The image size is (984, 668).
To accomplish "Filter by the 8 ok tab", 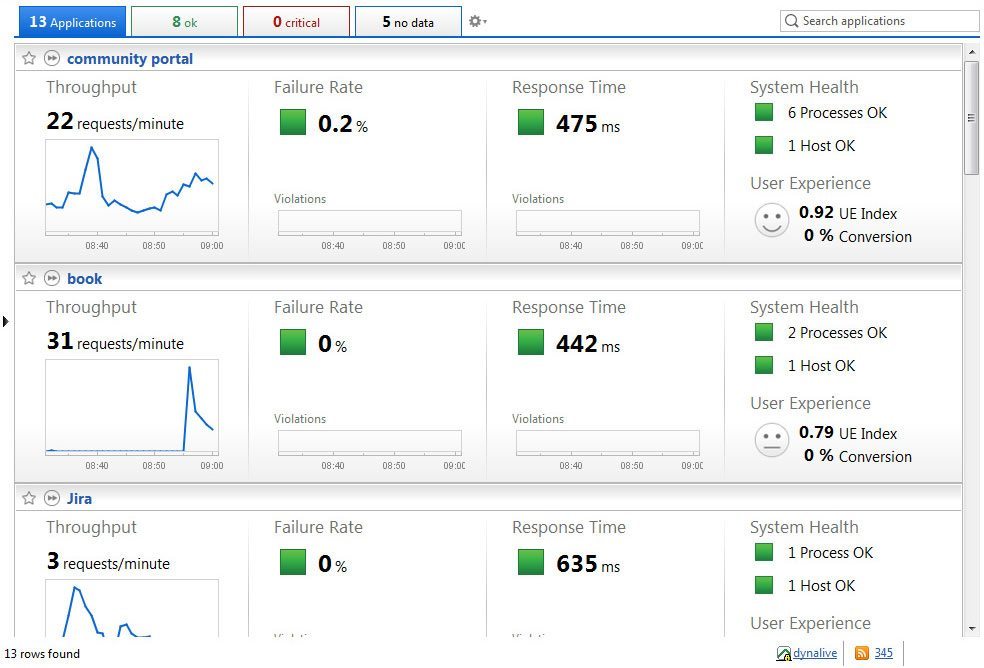I will (x=184, y=22).
